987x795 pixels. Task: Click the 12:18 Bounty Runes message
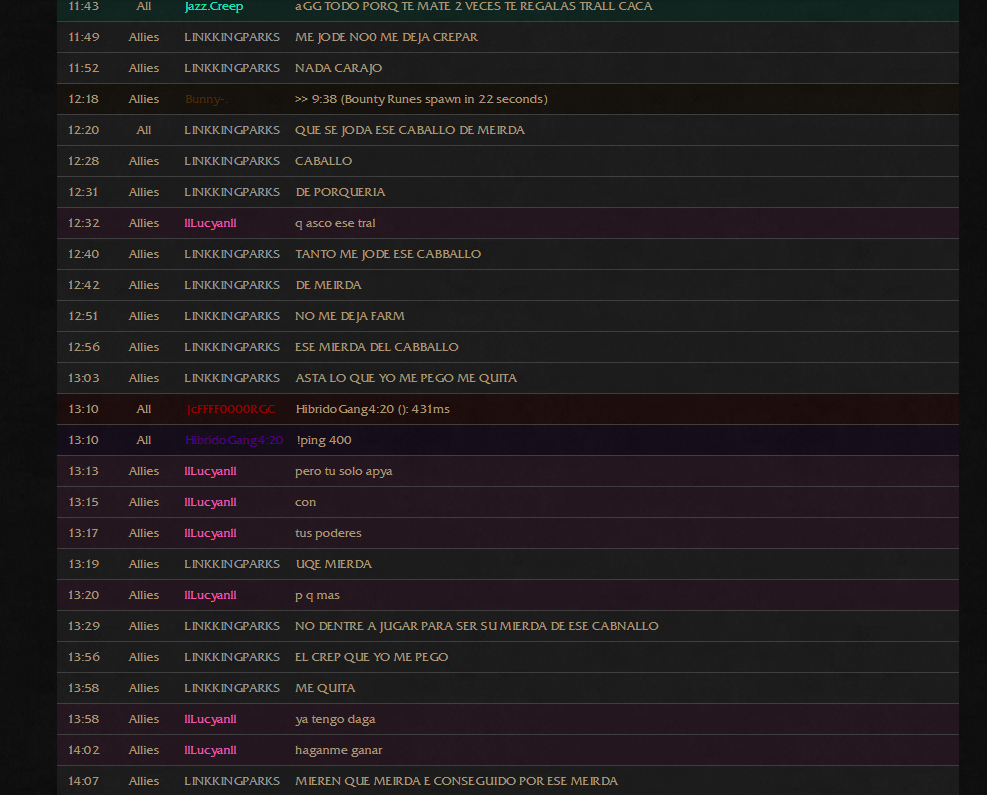421,99
